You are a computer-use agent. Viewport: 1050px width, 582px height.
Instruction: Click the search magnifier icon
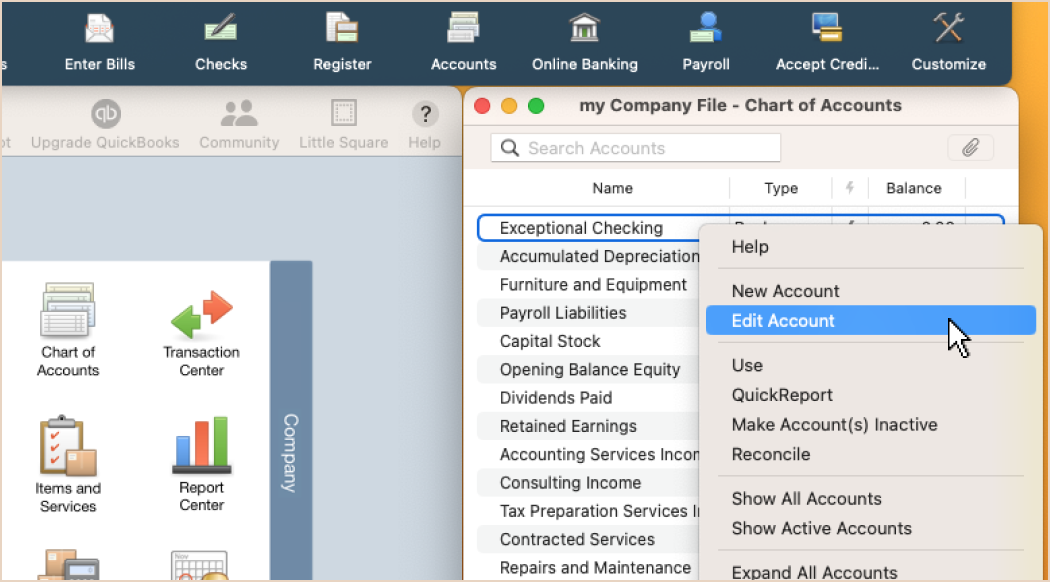pyautogui.click(x=510, y=148)
